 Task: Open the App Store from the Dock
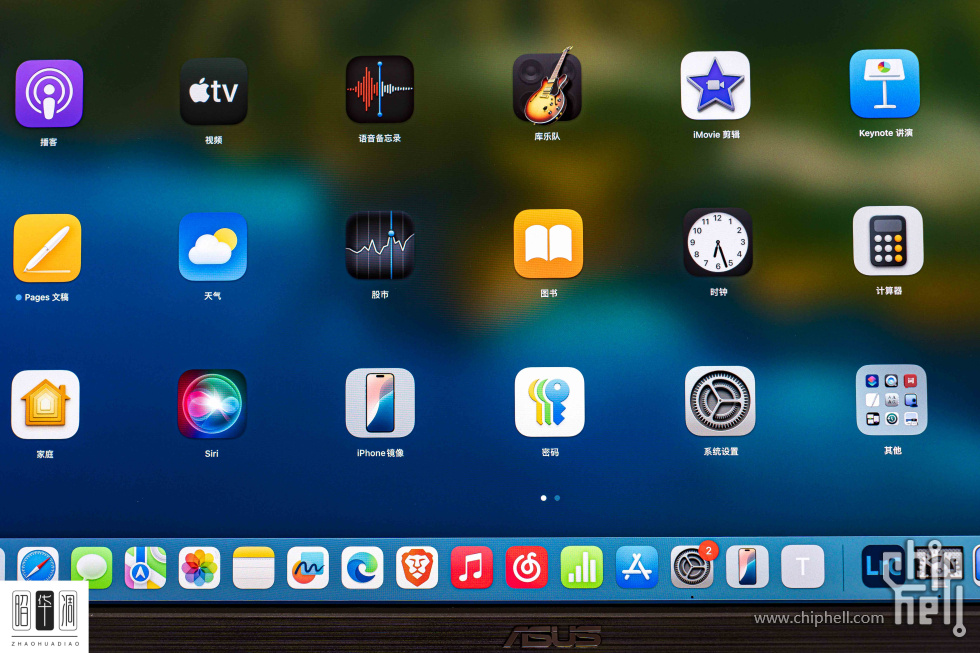click(x=637, y=567)
